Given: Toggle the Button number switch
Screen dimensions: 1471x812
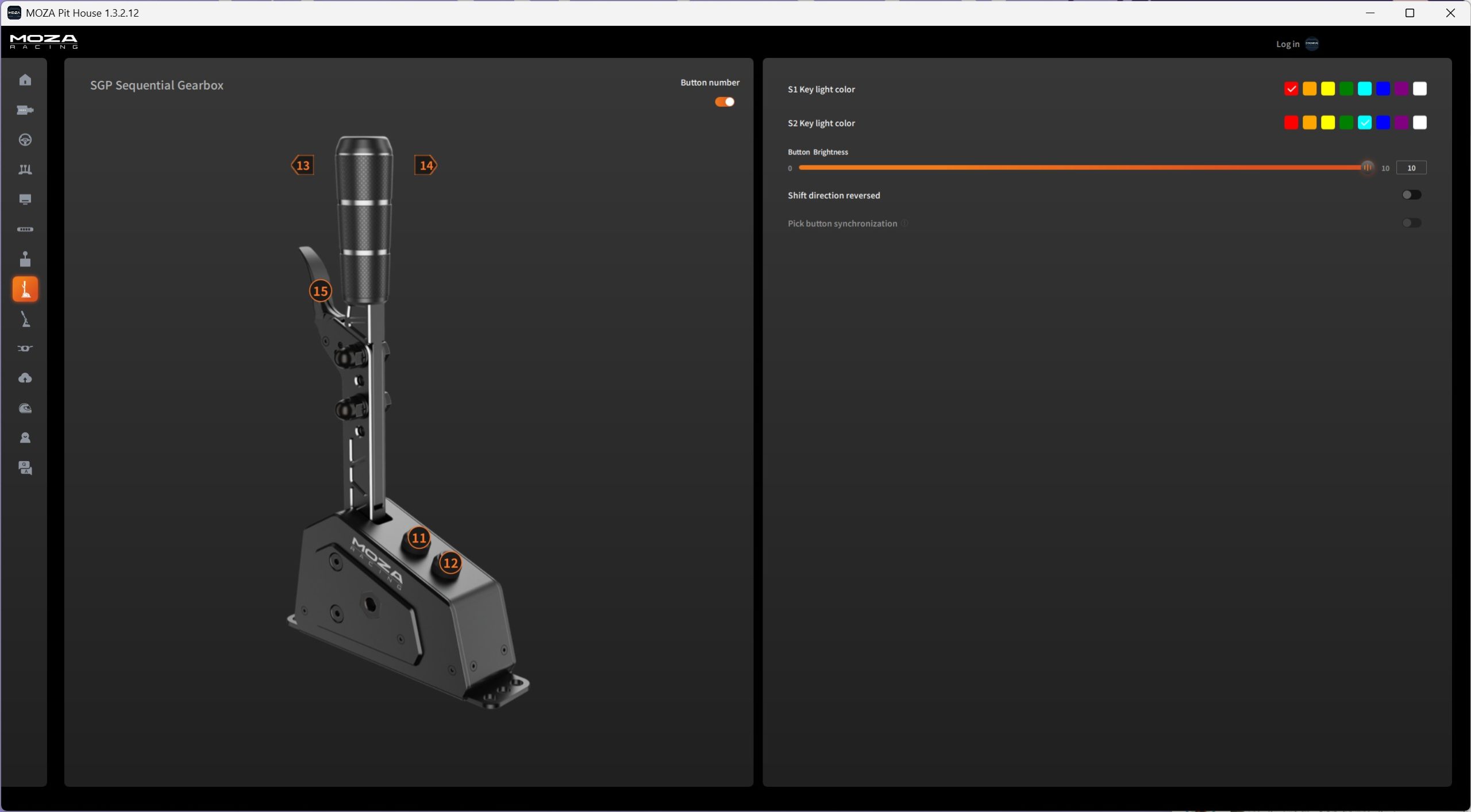Looking at the screenshot, I should pyautogui.click(x=725, y=102).
